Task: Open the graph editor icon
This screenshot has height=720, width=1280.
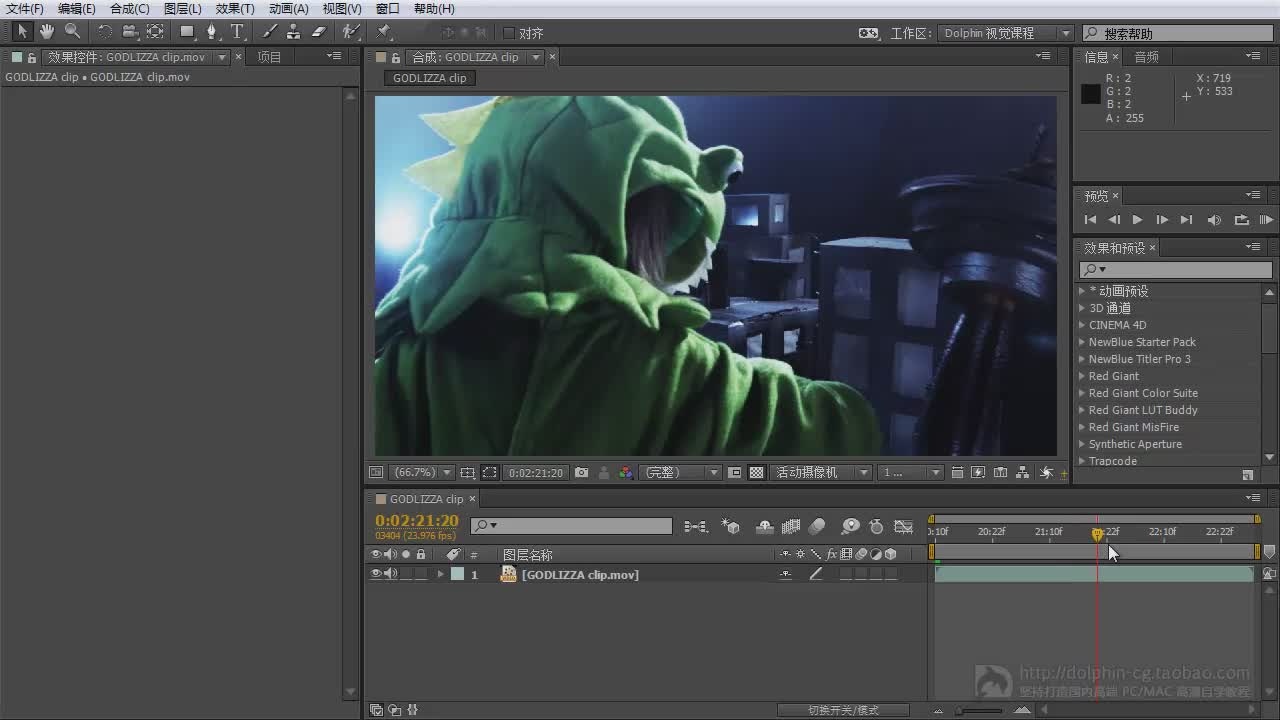Action: [903, 526]
